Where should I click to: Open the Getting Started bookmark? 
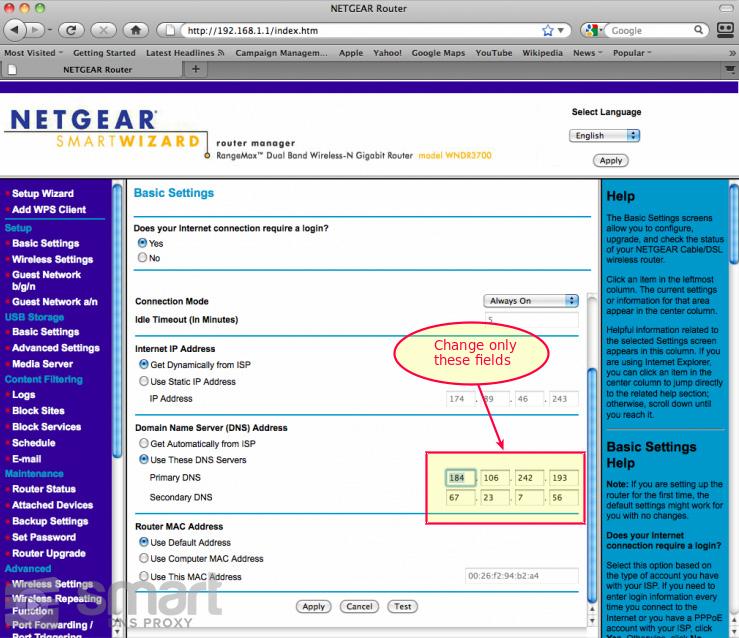pyautogui.click(x=104, y=53)
